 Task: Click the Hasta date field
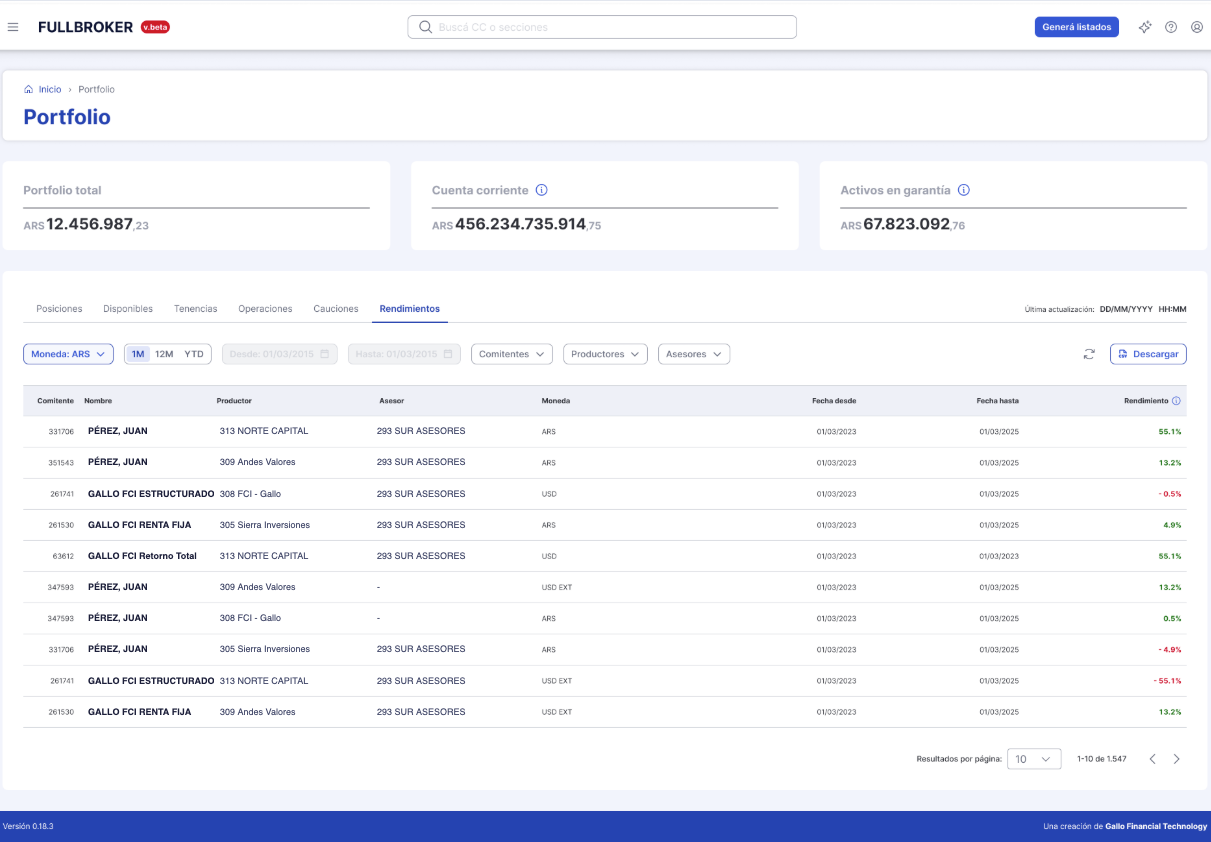click(404, 354)
